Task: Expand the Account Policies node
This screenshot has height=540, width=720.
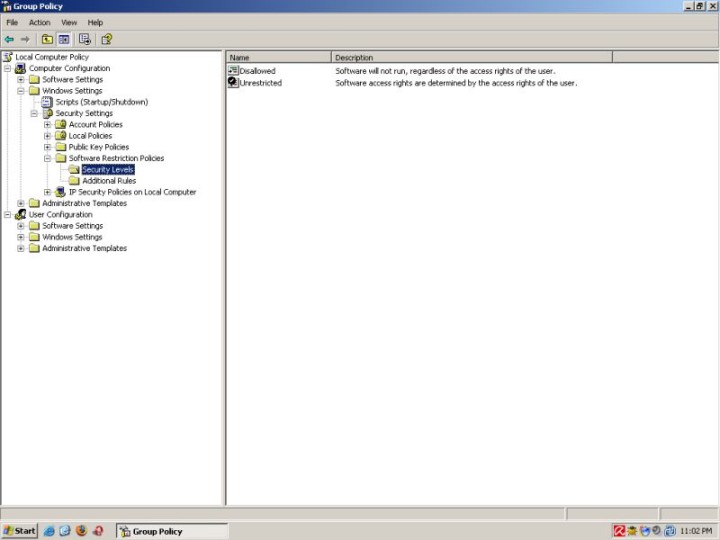Action: click(47, 125)
